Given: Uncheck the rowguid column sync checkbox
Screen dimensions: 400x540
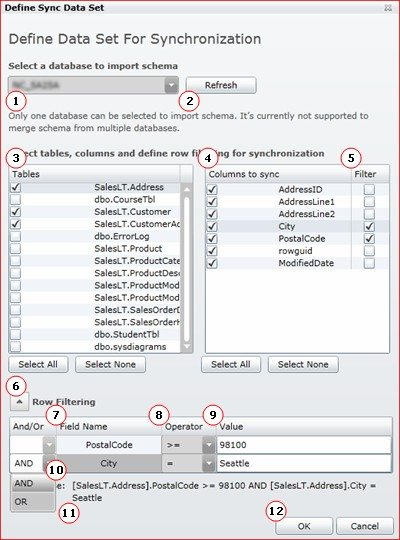Looking at the screenshot, I should [x=212, y=251].
